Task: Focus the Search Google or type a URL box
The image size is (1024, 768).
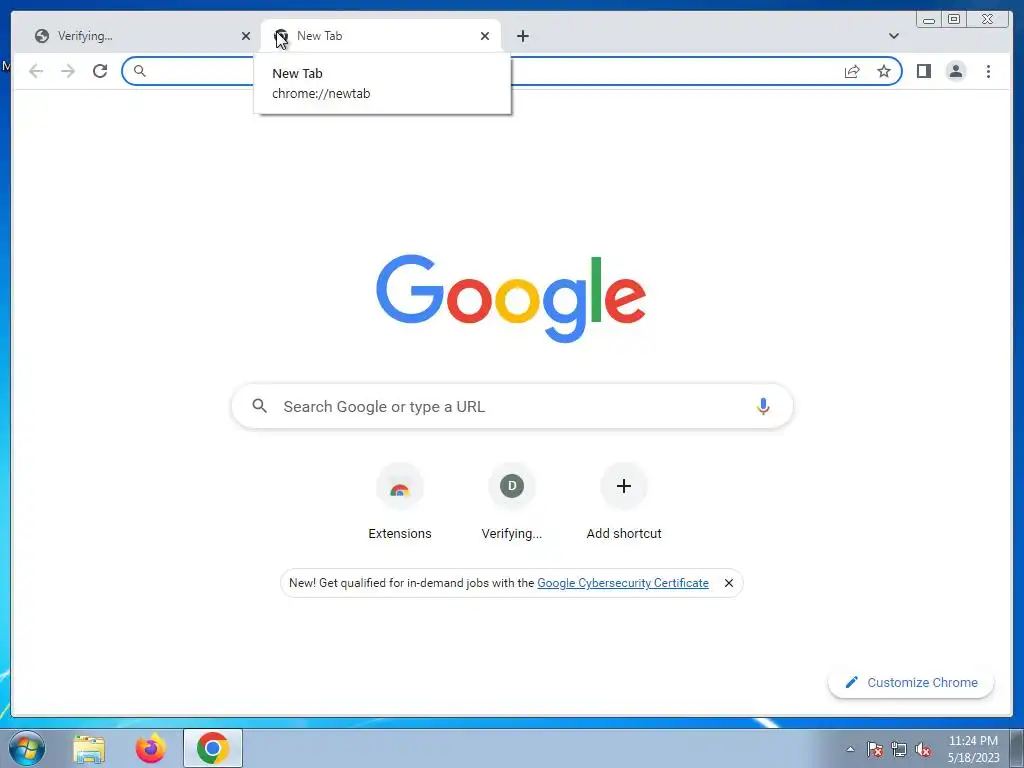Action: click(x=512, y=406)
